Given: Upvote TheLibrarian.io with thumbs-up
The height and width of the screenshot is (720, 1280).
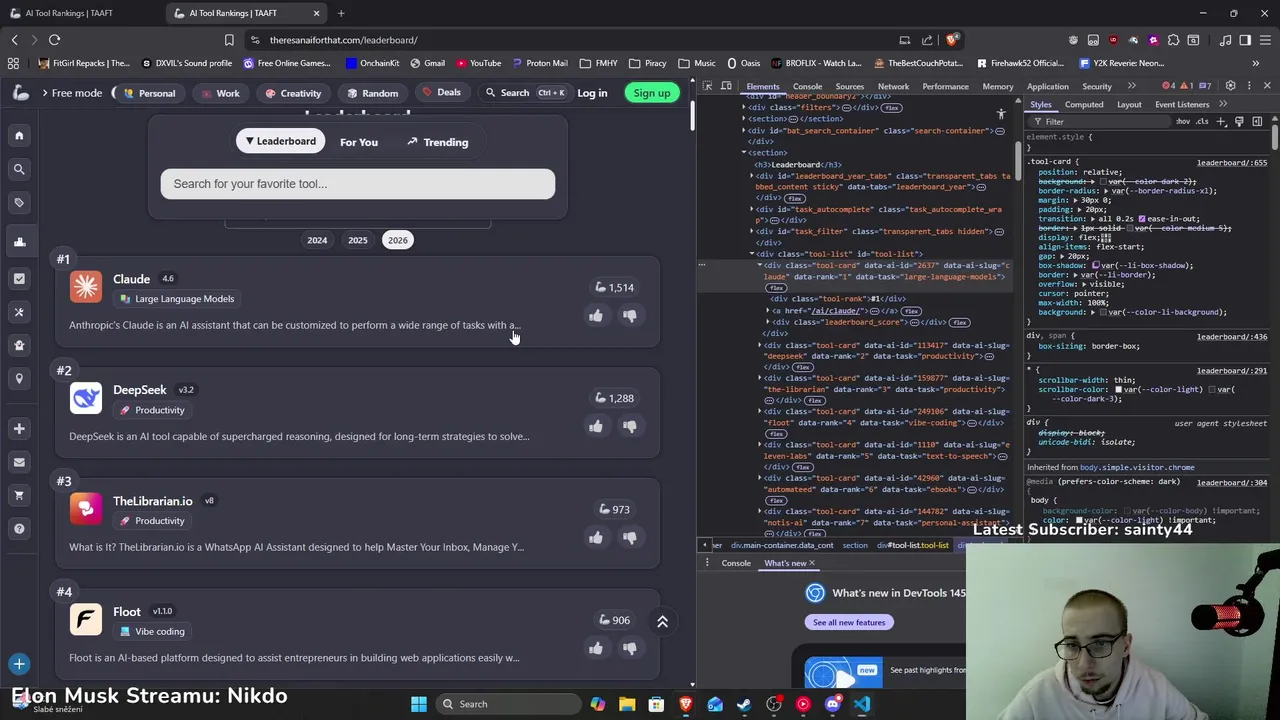Looking at the screenshot, I should click(596, 537).
